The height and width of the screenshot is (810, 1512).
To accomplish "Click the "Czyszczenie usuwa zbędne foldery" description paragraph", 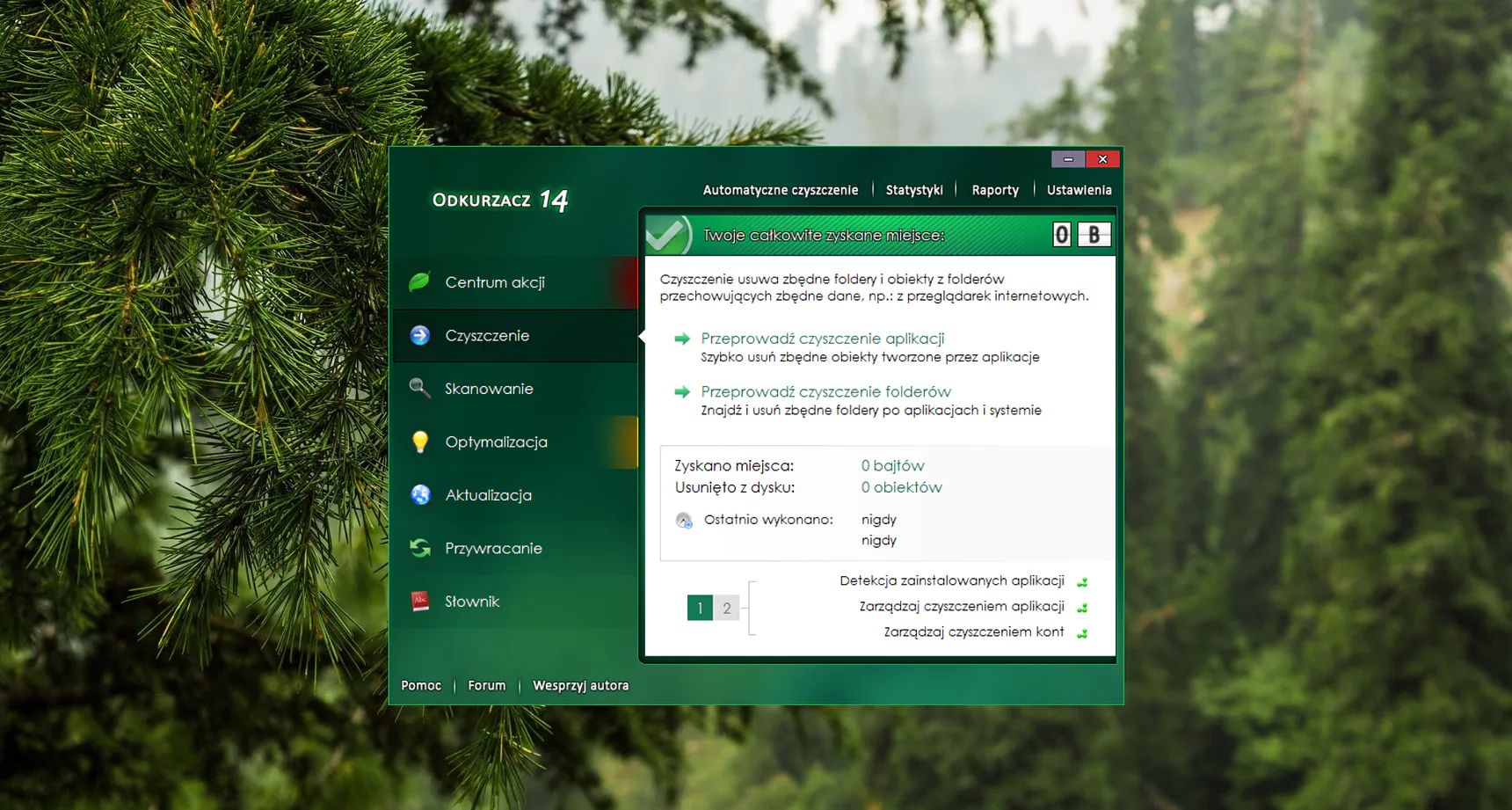I will 875,288.
